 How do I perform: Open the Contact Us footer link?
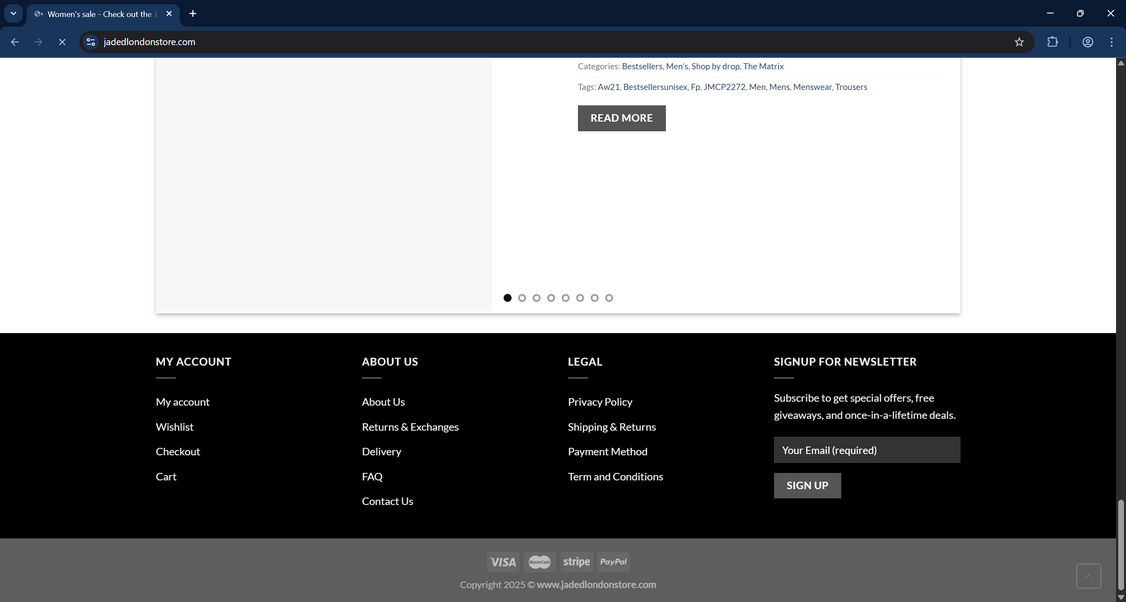[x=388, y=501]
